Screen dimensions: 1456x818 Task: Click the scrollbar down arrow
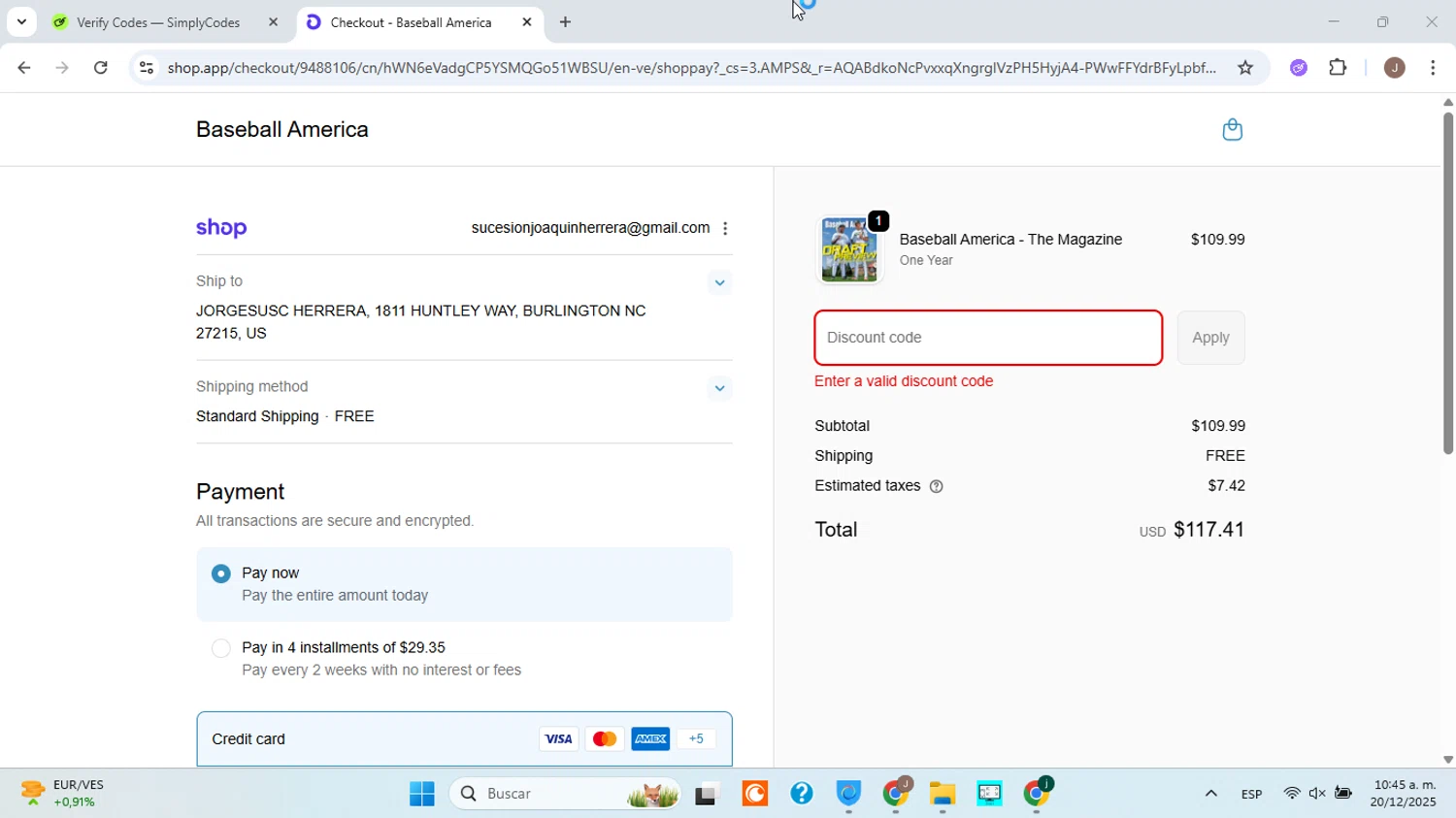[x=1448, y=761]
